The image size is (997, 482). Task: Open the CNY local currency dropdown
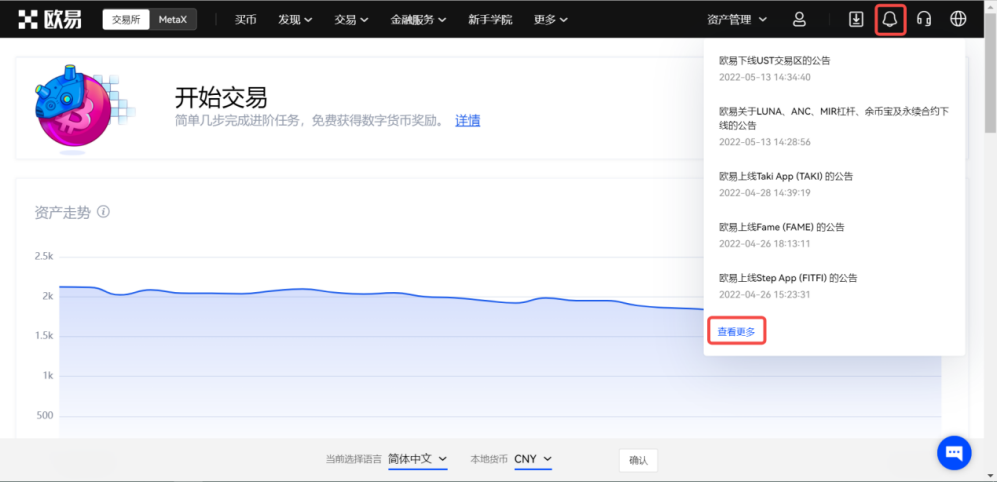click(x=533, y=459)
